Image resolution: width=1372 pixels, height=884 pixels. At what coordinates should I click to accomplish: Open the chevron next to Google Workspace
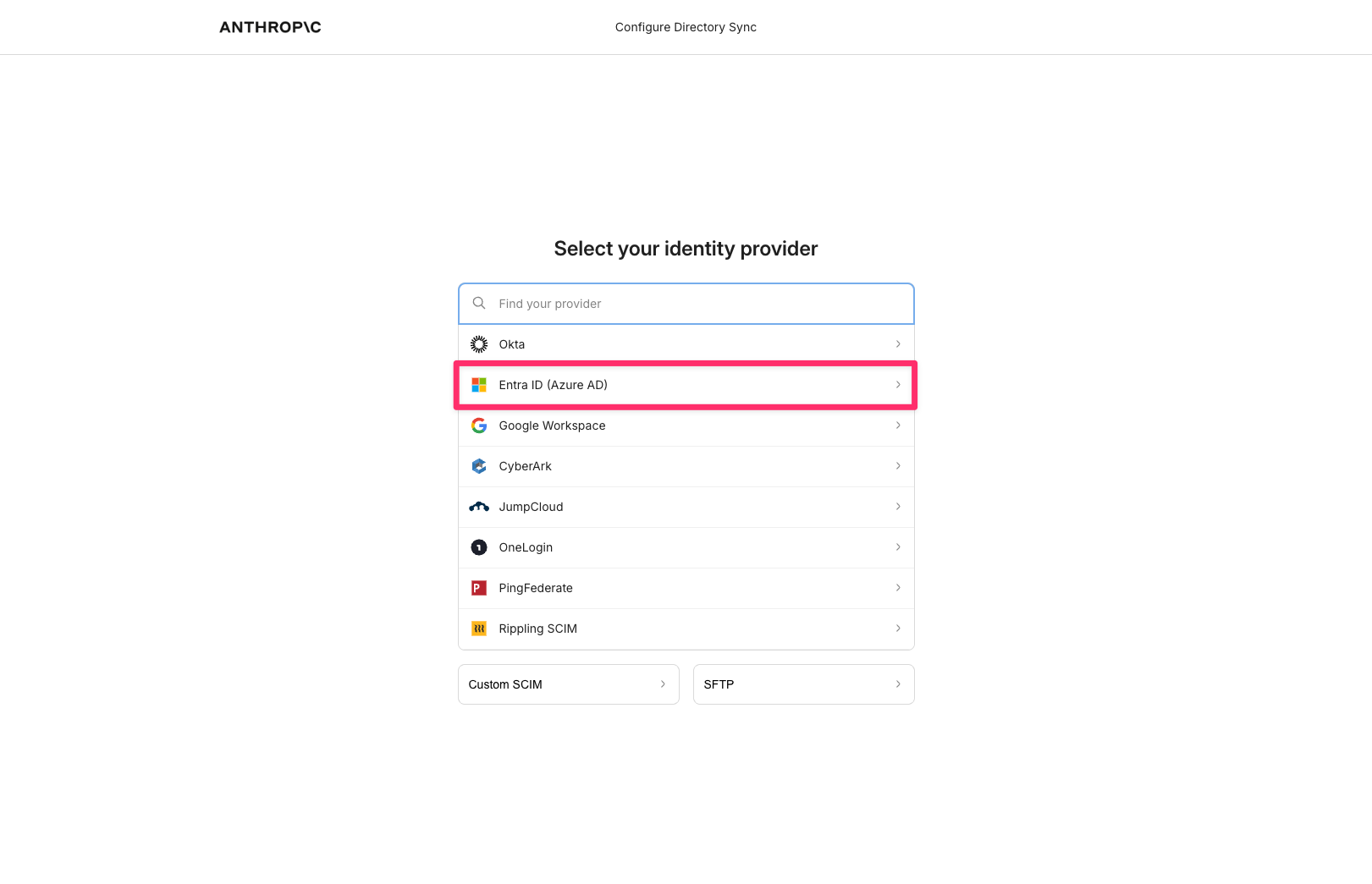(x=898, y=426)
